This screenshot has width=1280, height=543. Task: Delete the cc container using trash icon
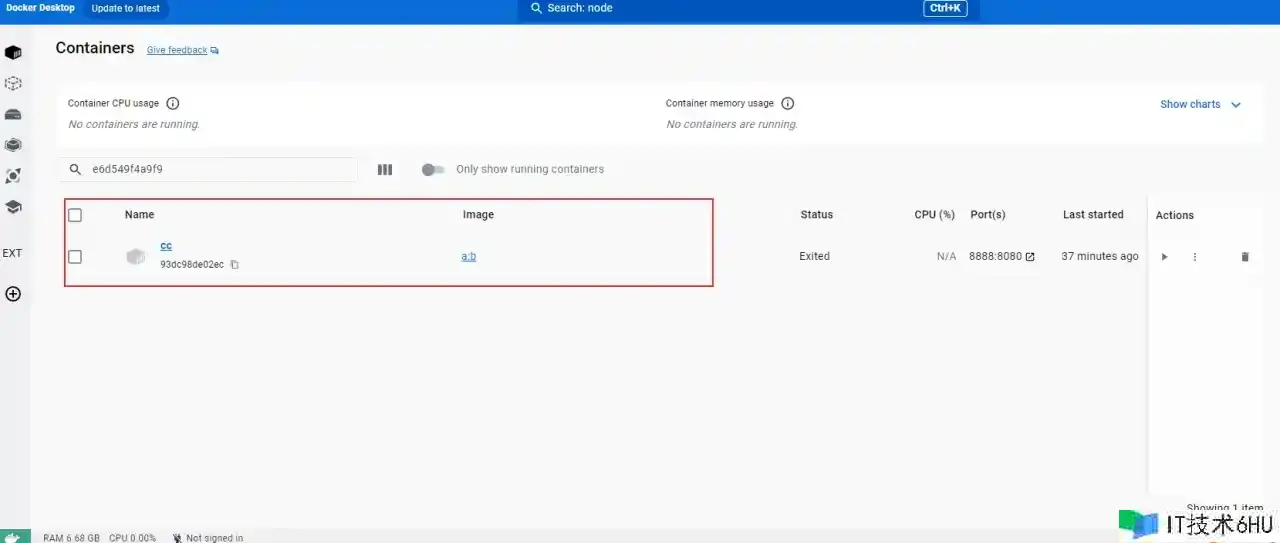pyautogui.click(x=1245, y=257)
